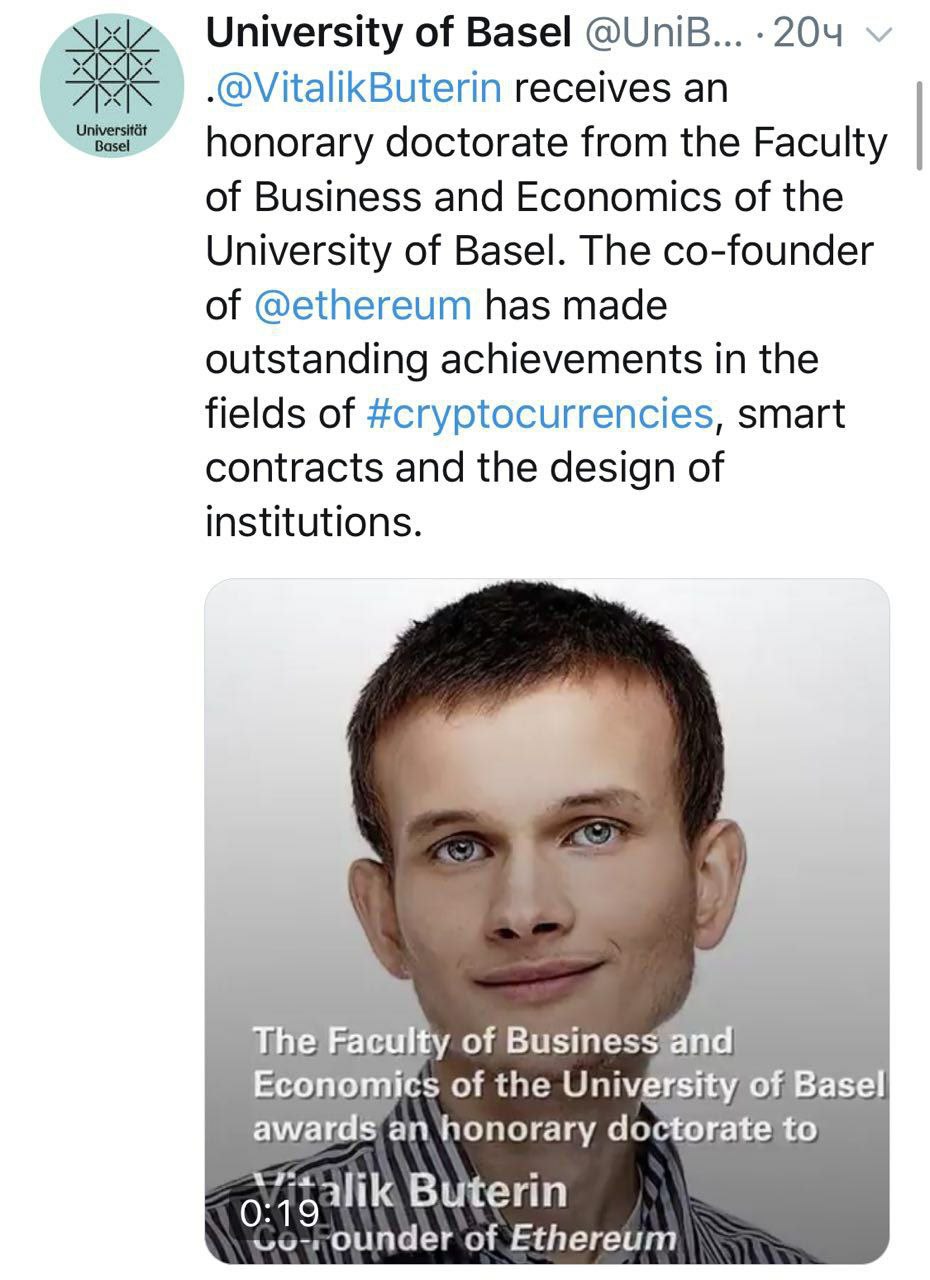Tap the tweet text line "contracts and the design of"
The image size is (930, 1280).
click(463, 466)
